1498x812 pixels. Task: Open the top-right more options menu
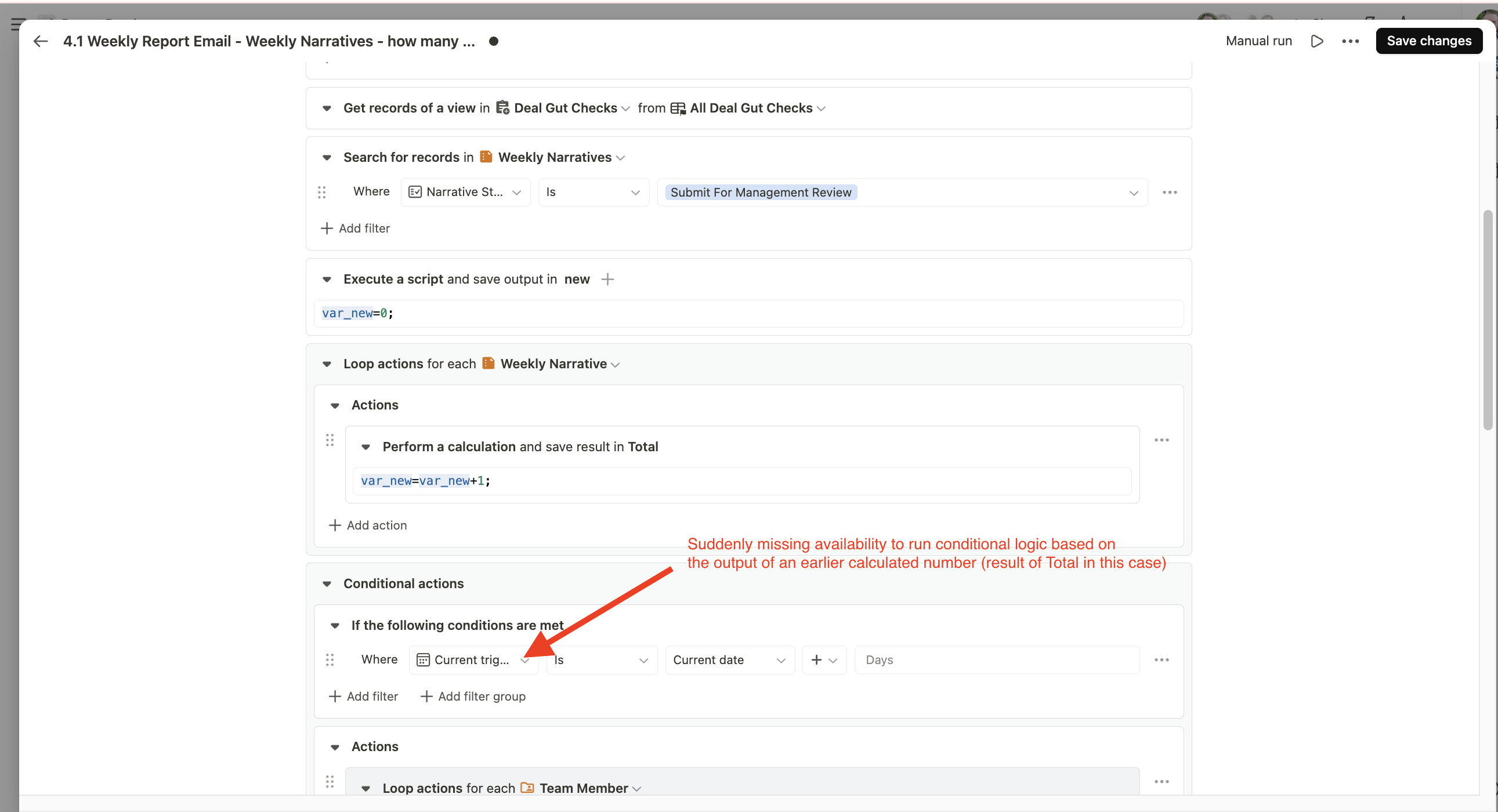[1350, 41]
